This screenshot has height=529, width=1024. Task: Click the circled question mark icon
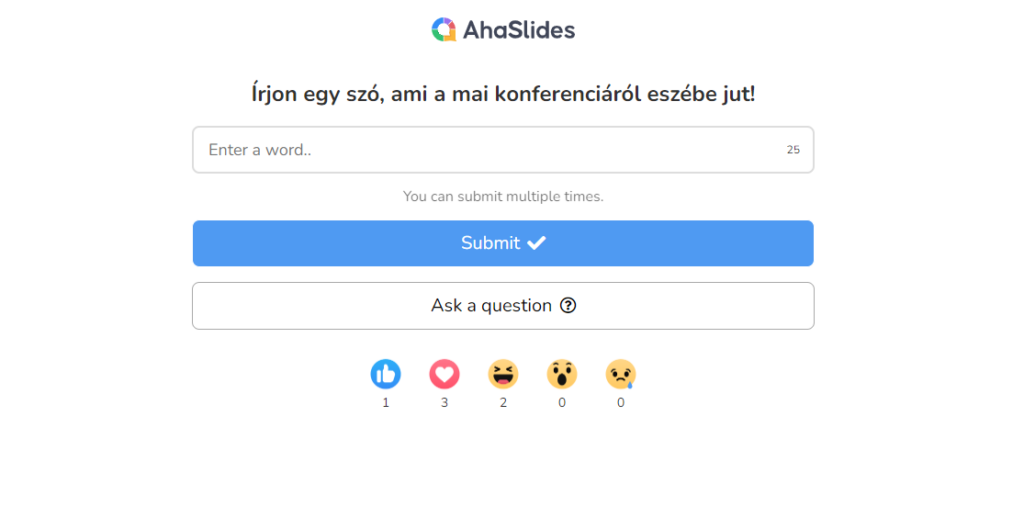point(568,306)
